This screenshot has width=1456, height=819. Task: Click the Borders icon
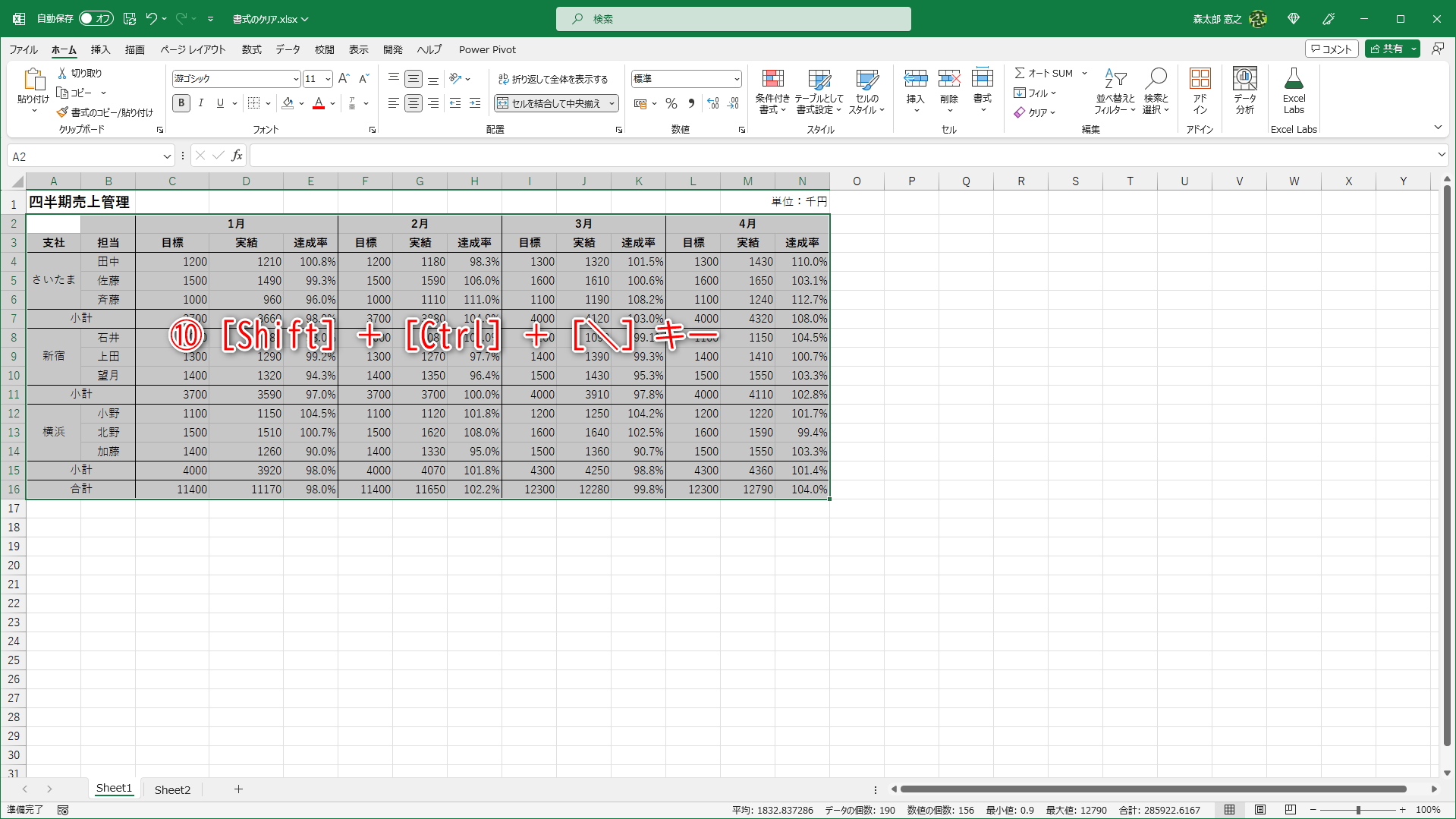point(254,103)
